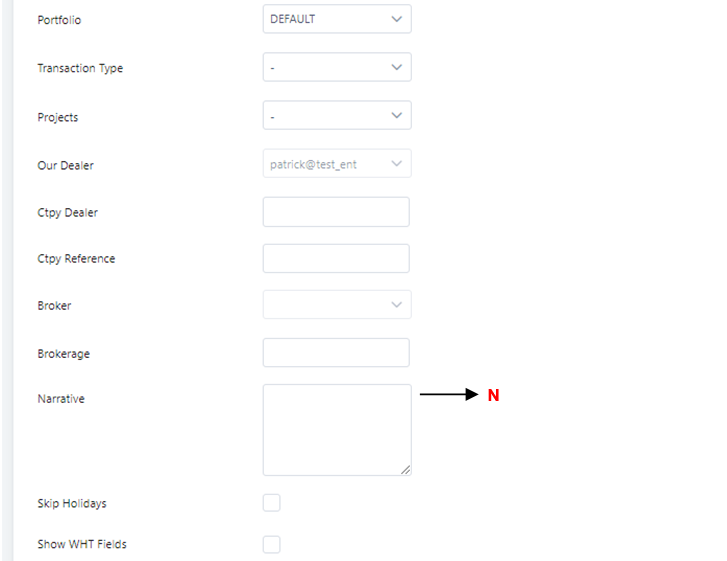Grab the Narrative textarea resize handle

pos(405,470)
